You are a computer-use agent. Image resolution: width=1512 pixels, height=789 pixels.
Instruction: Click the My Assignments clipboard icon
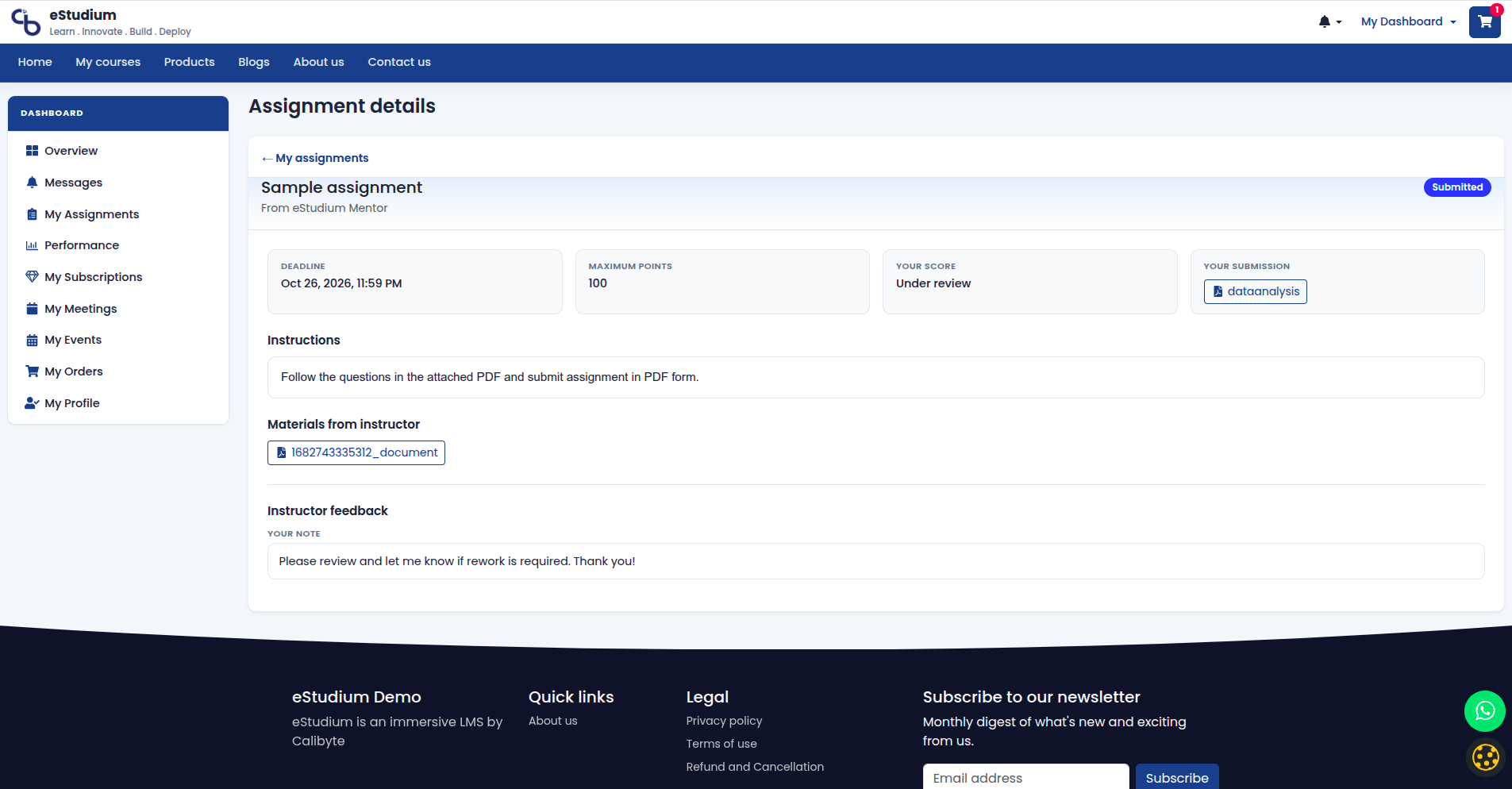click(x=32, y=214)
